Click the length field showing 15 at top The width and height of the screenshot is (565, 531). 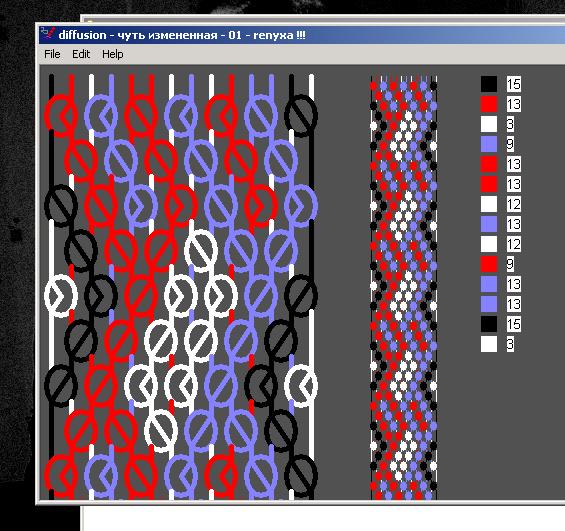click(x=513, y=84)
